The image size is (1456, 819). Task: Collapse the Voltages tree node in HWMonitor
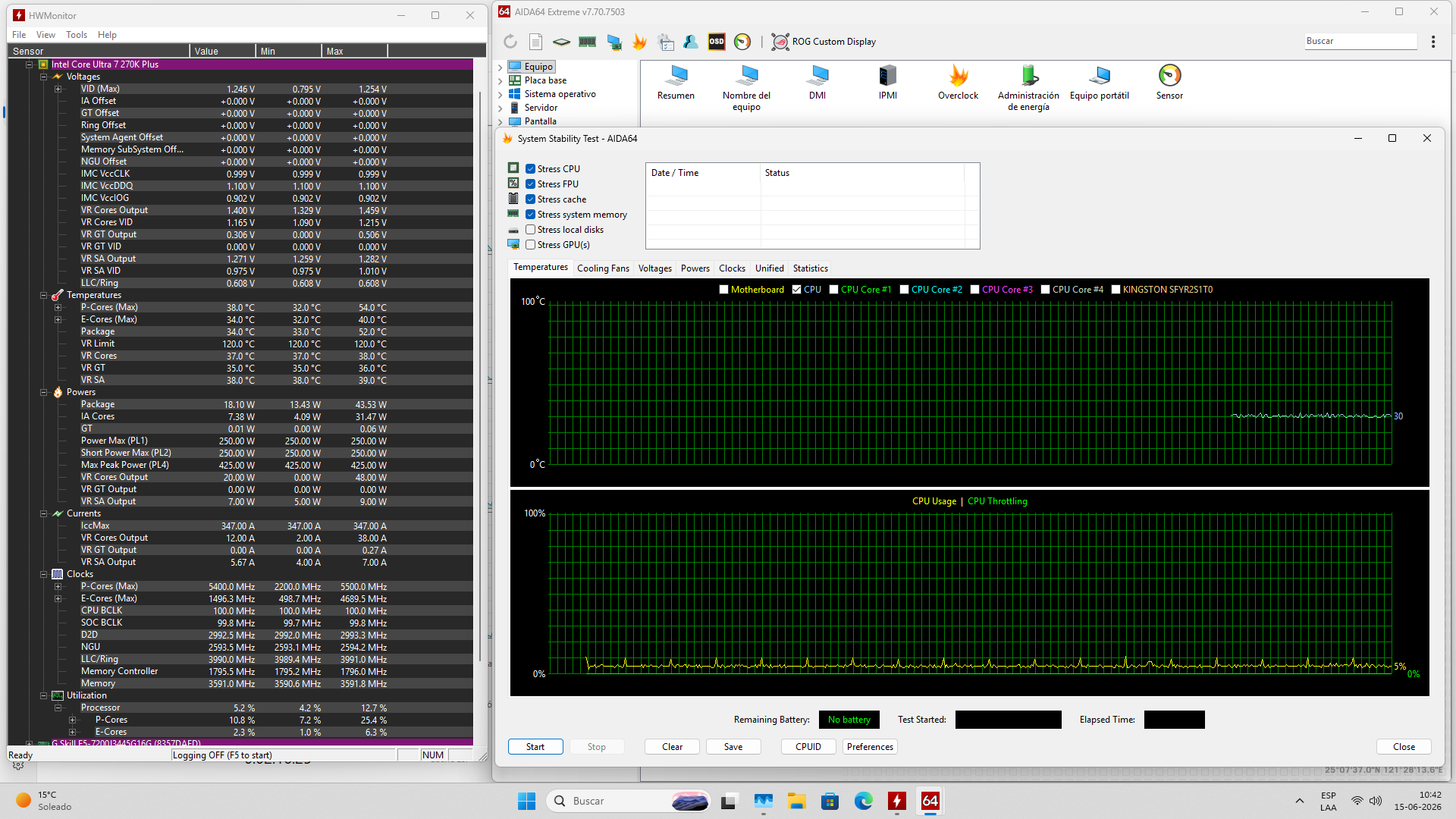click(43, 77)
